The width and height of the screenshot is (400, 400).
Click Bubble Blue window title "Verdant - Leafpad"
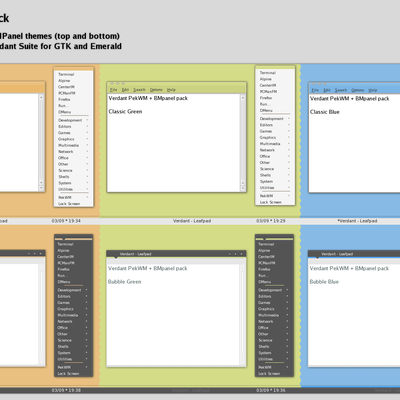(x=337, y=254)
